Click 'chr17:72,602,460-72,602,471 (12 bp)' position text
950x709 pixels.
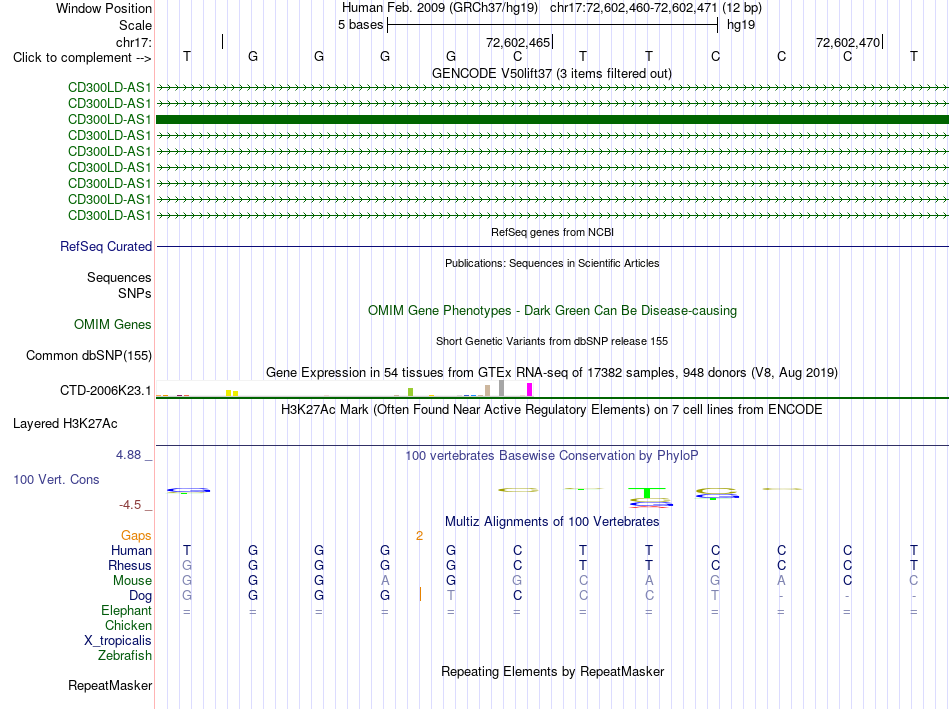656,8
